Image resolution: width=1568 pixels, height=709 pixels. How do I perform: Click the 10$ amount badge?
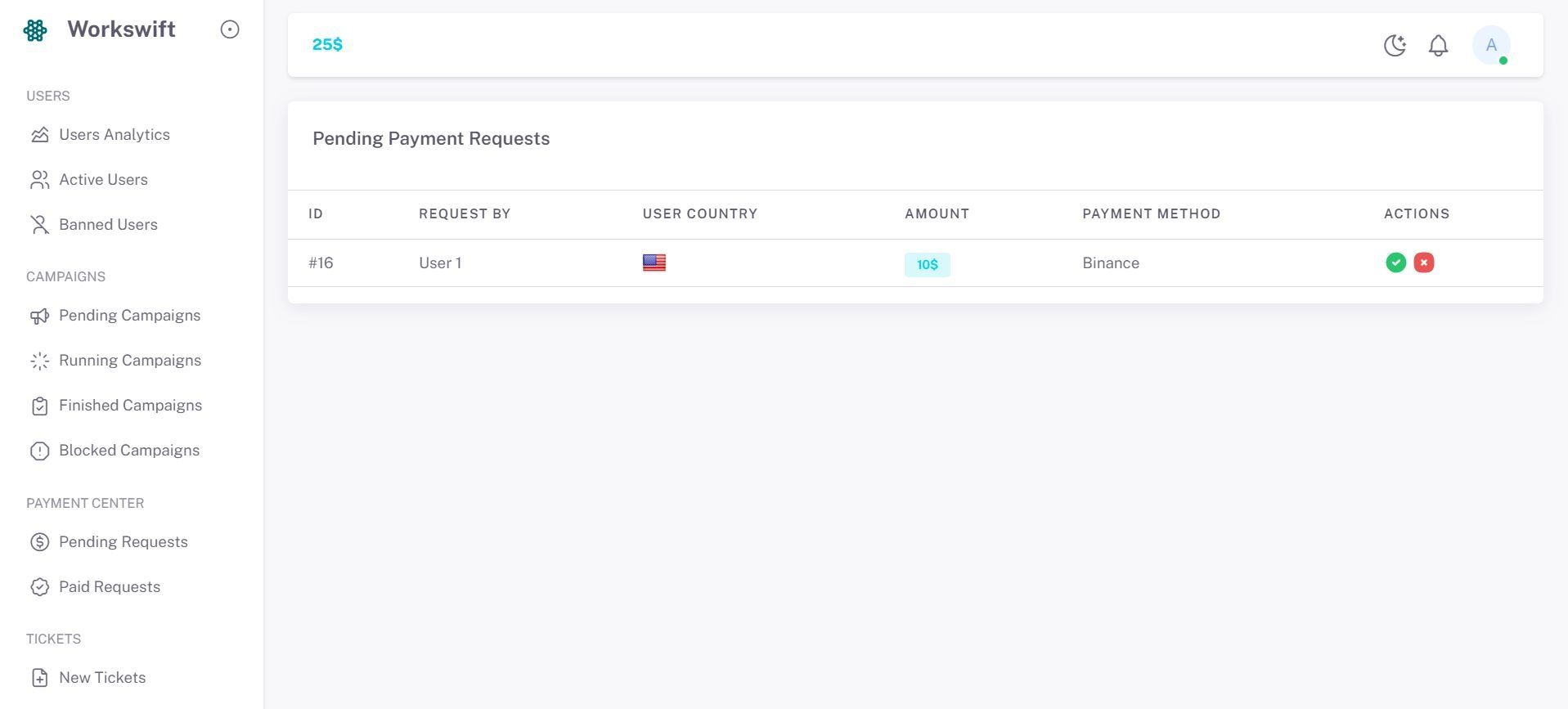coord(927,264)
